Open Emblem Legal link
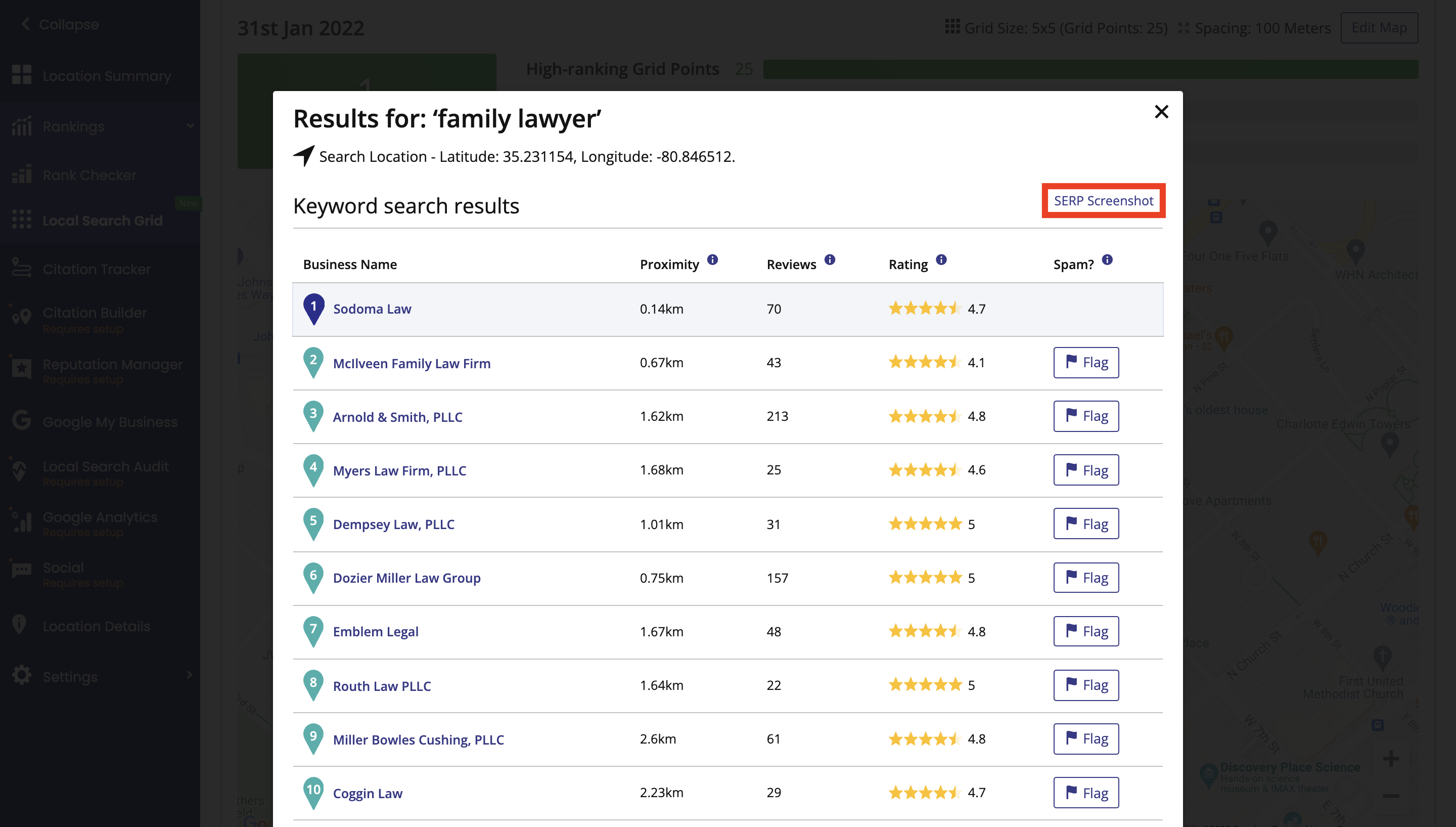The width and height of the screenshot is (1456, 827). pos(375,632)
